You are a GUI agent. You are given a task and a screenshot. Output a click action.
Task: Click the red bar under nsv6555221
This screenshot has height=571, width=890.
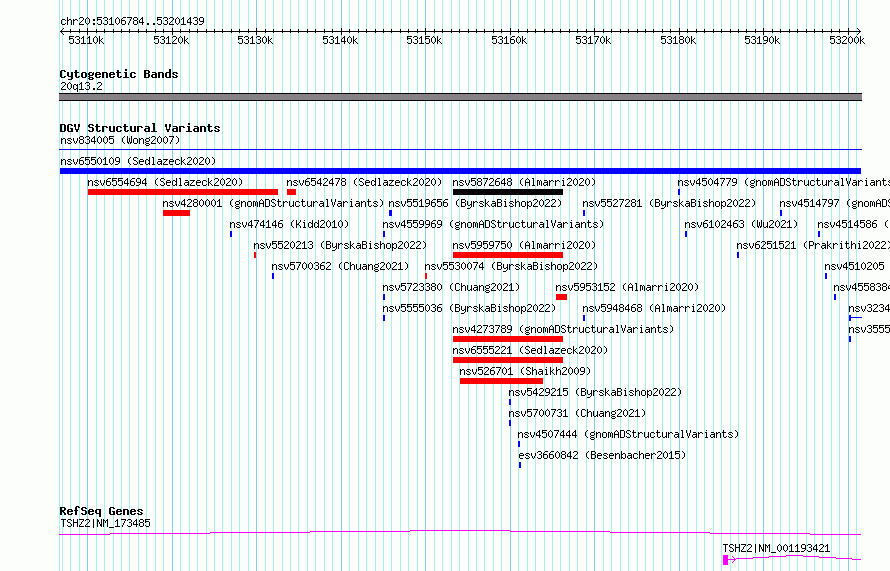[x=508, y=360]
